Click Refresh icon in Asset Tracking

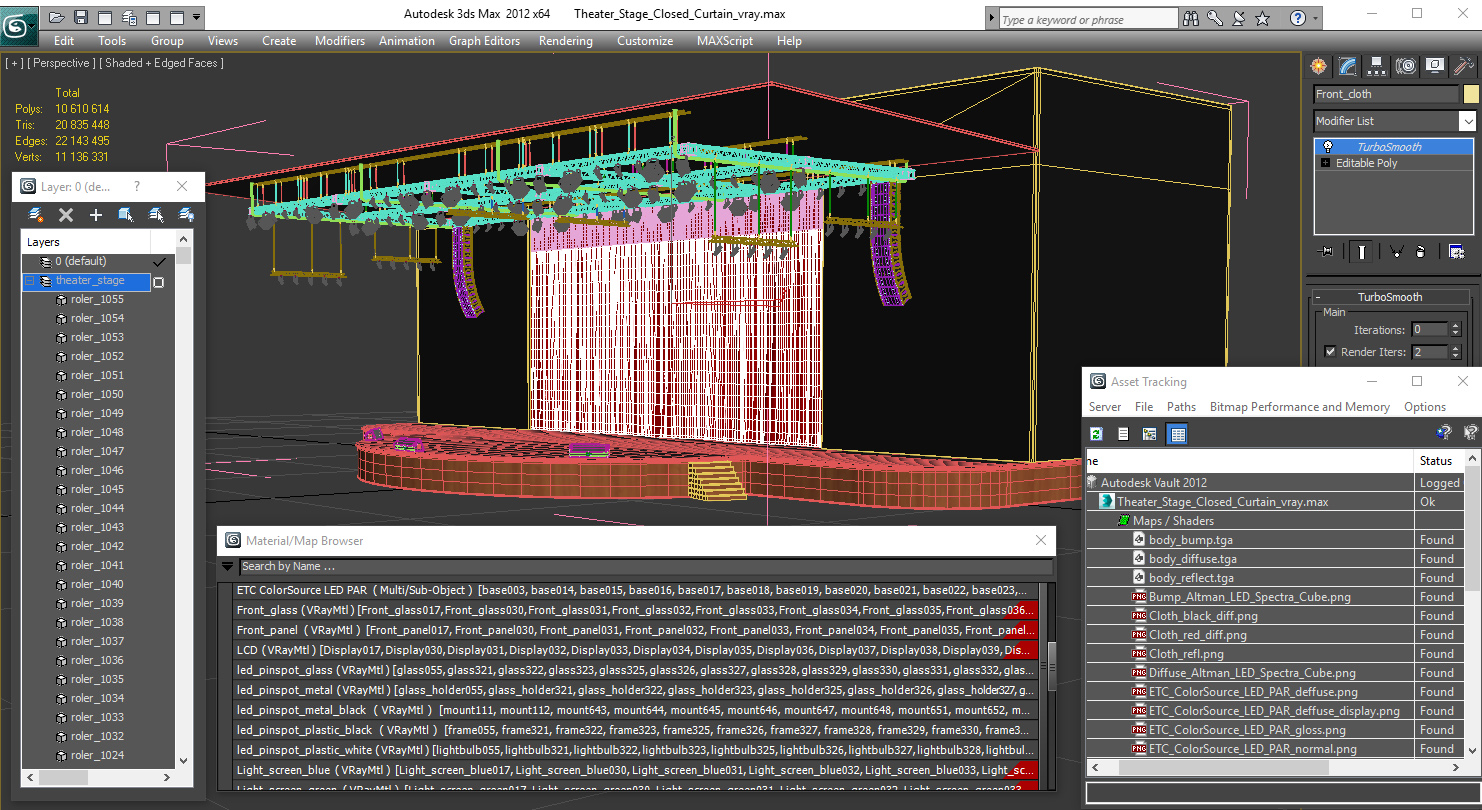click(x=1098, y=434)
